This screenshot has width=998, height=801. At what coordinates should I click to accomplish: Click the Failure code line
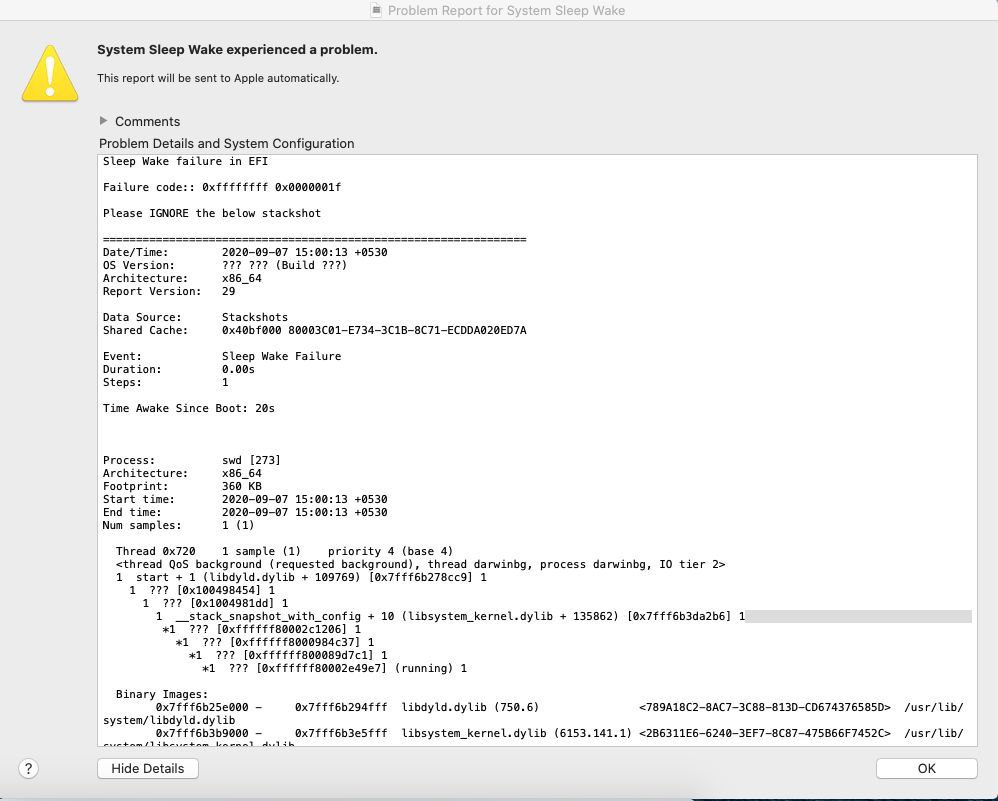pyautogui.click(x=221, y=187)
